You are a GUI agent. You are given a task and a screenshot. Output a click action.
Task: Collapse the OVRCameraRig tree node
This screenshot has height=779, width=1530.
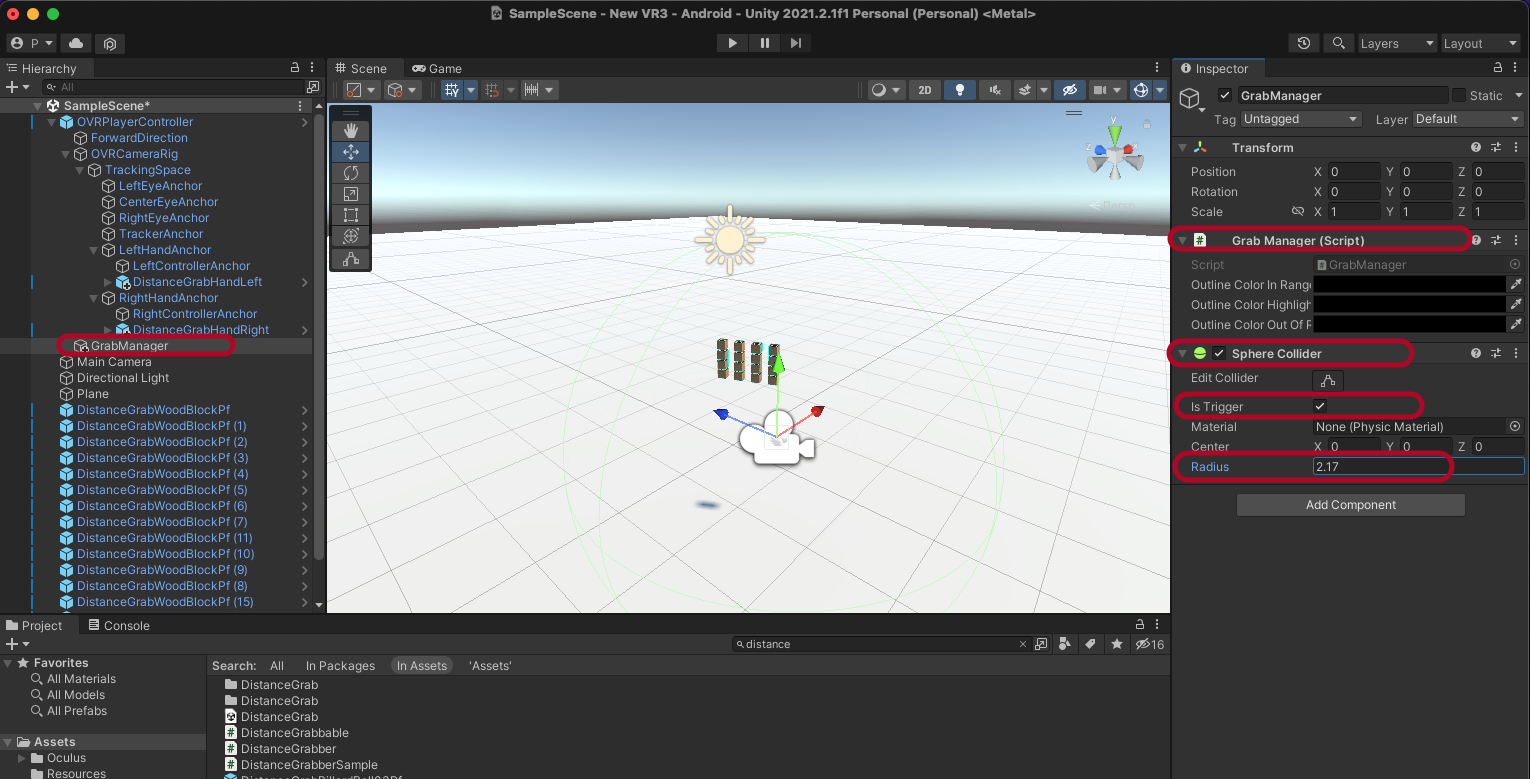[x=67, y=154]
